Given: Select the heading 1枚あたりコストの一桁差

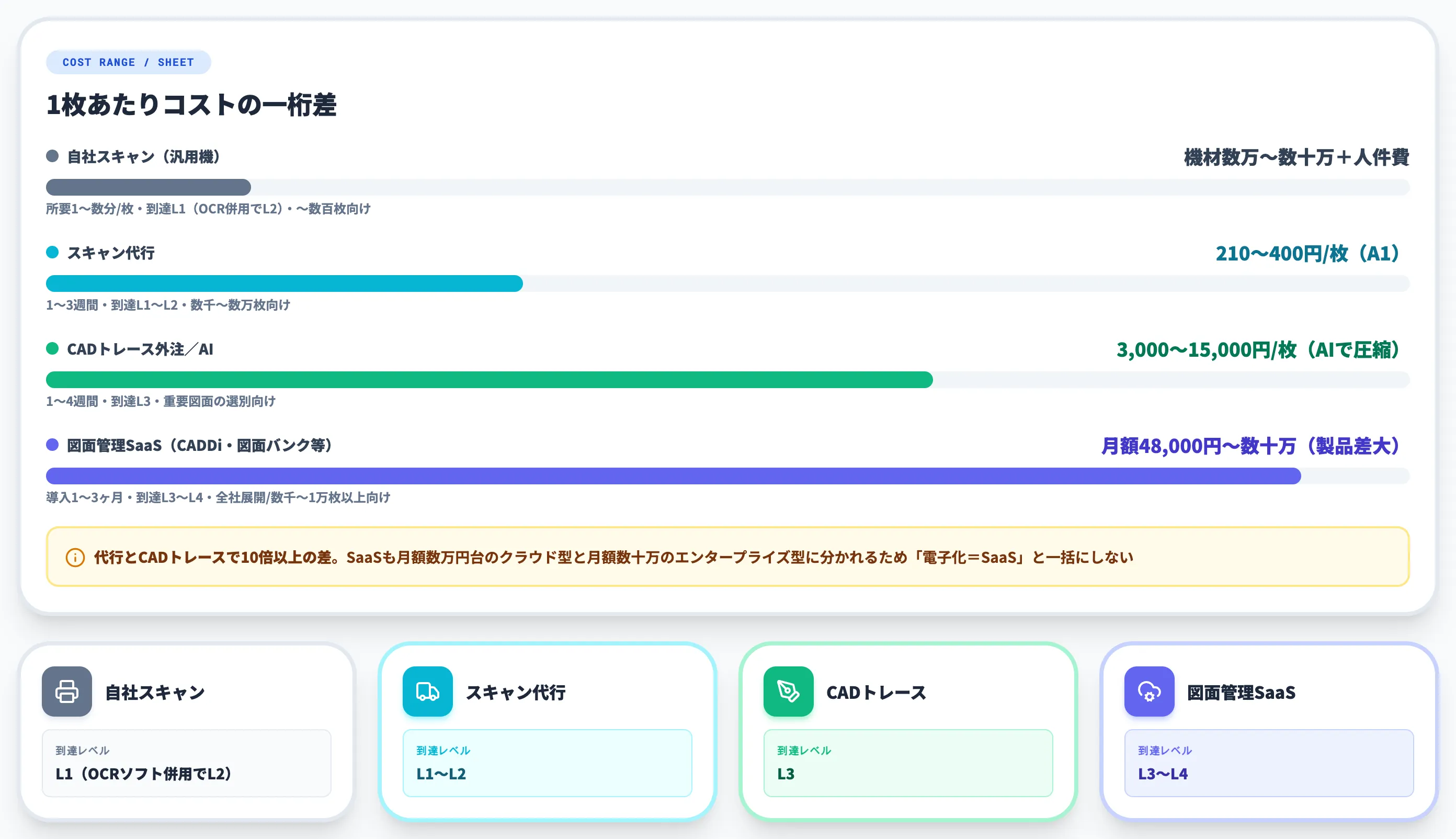Looking at the screenshot, I should point(191,105).
